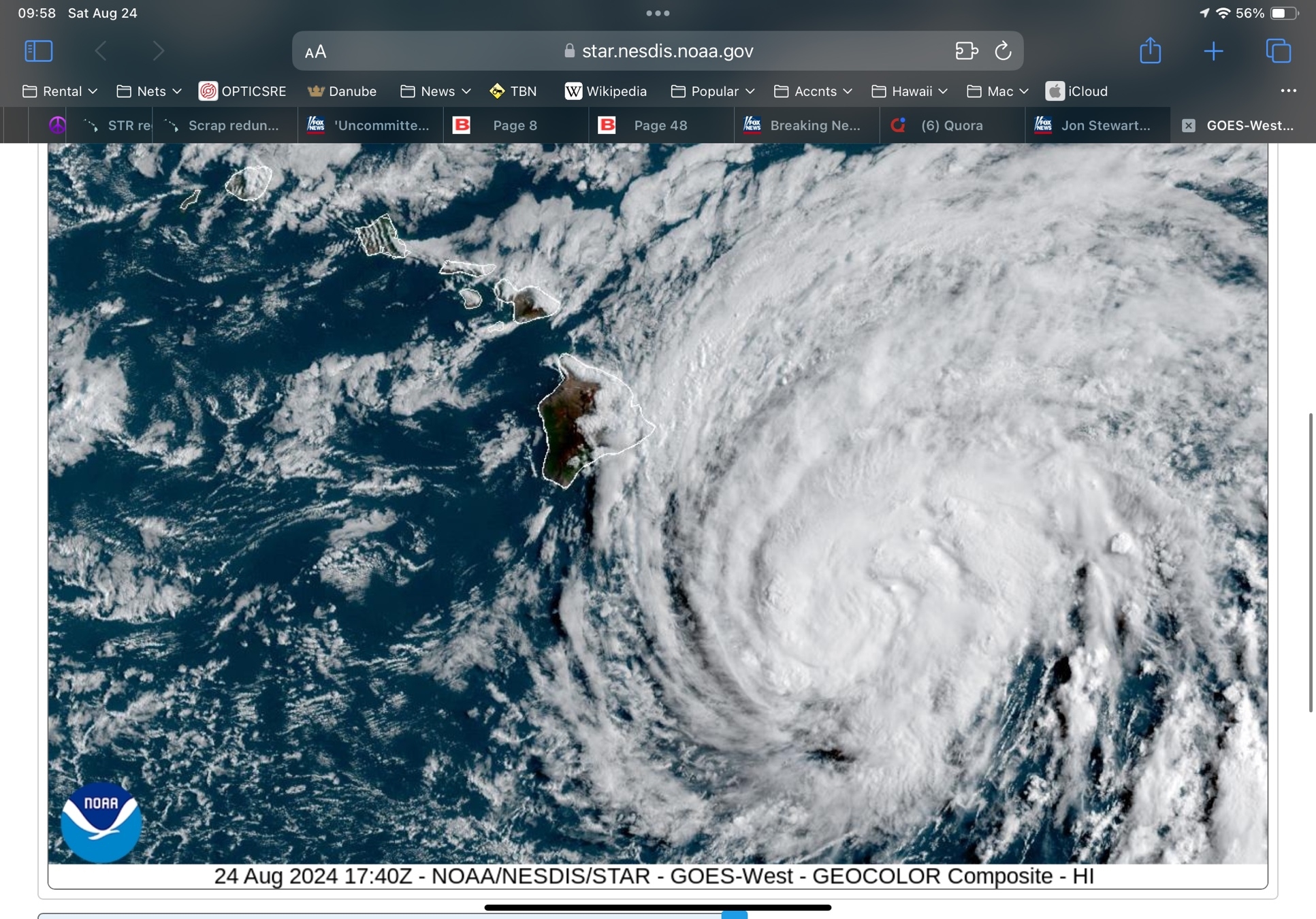
Task: Toggle the Safari sidebar icon
Action: tap(38, 51)
